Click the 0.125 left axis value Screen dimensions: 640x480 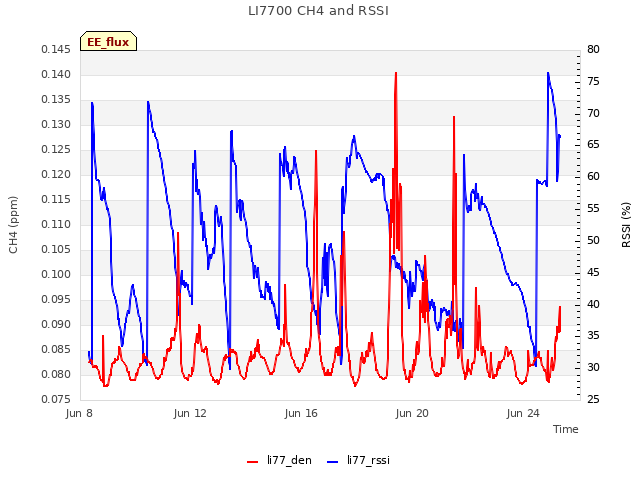[56, 149]
